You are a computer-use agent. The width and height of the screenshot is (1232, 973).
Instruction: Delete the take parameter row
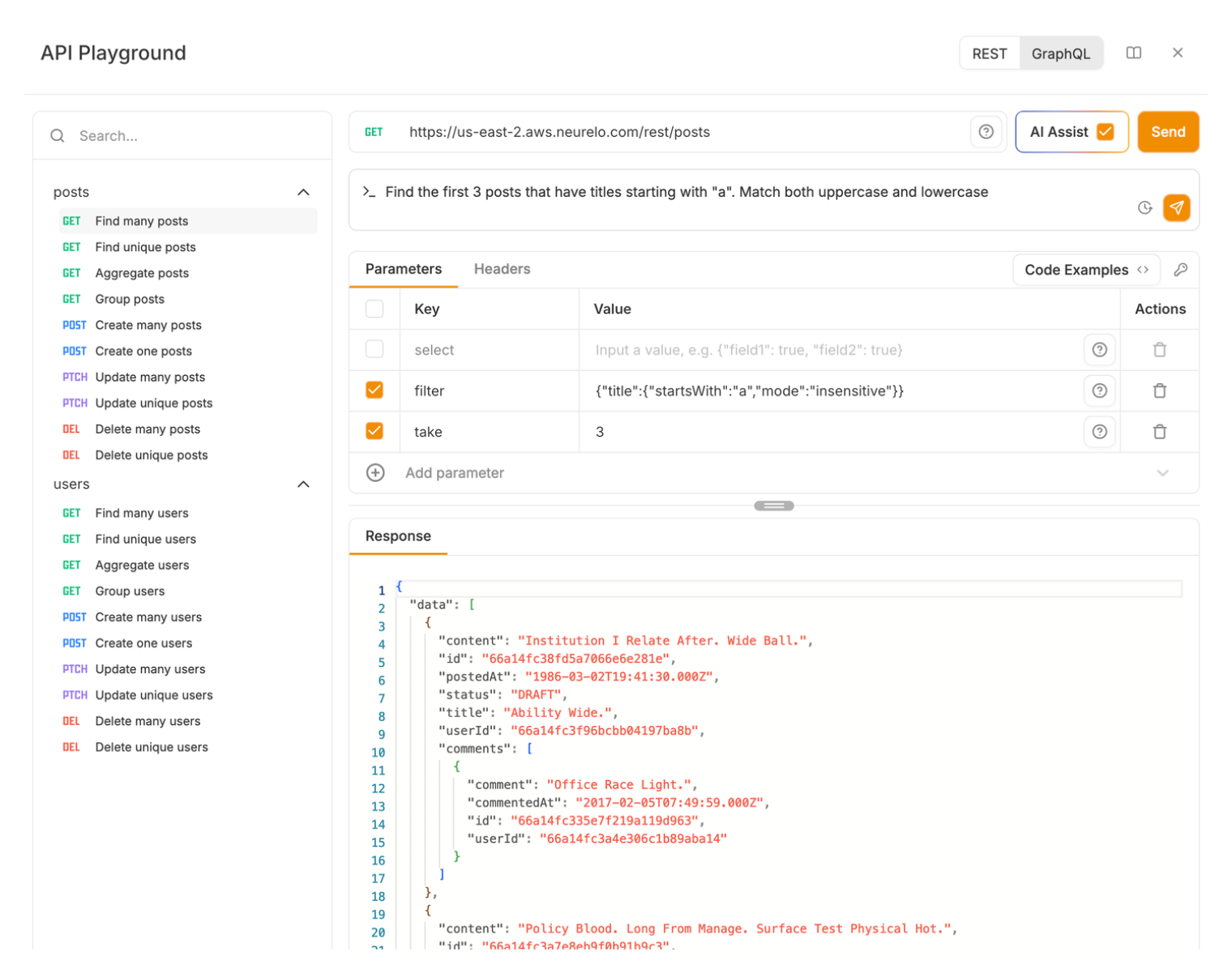pos(1159,432)
